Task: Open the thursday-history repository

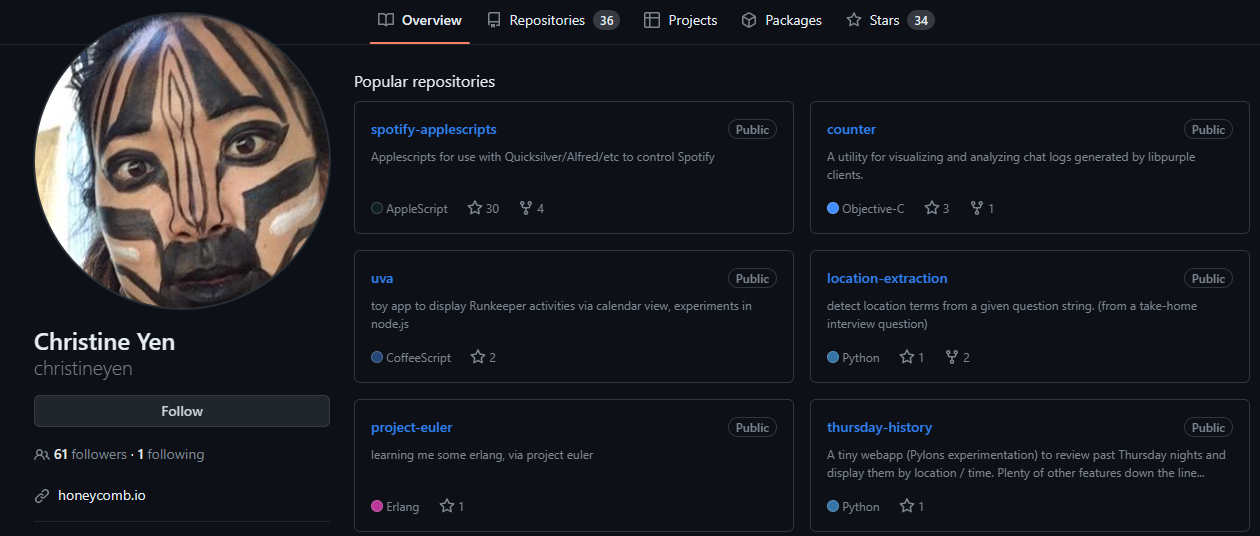Action: click(879, 427)
